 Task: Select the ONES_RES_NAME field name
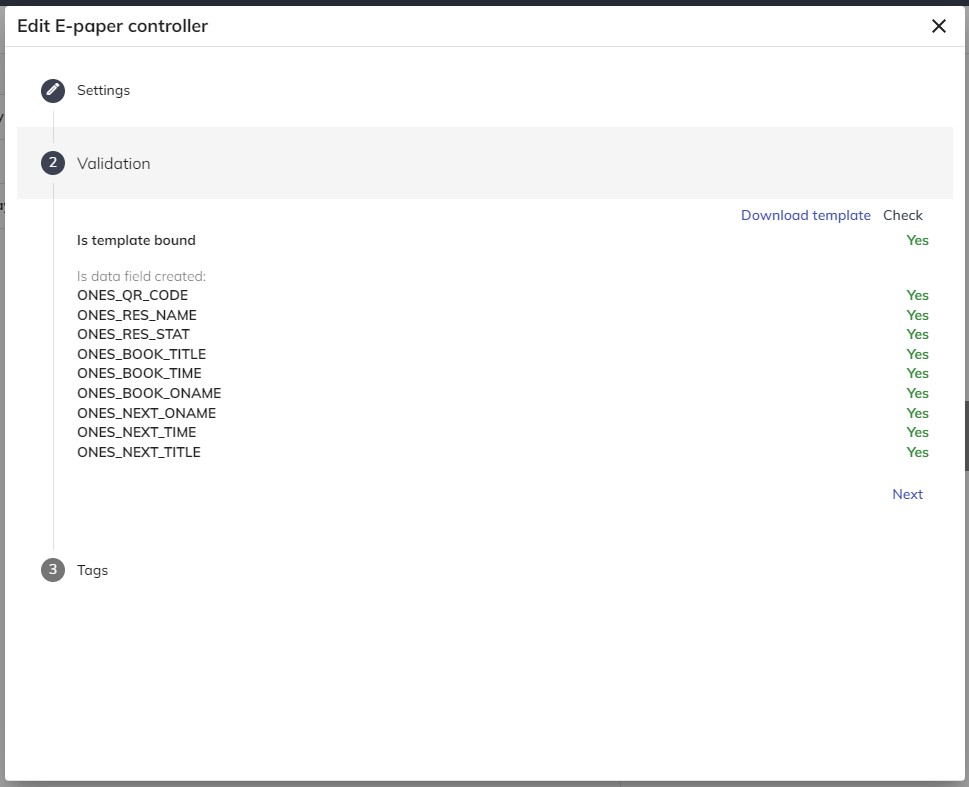(x=137, y=315)
